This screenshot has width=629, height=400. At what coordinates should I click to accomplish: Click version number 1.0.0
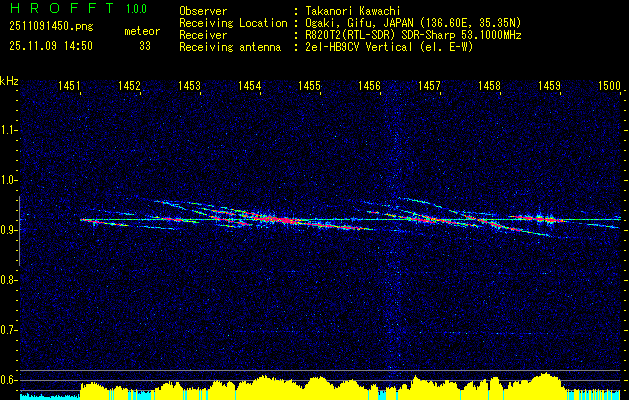(x=136, y=9)
